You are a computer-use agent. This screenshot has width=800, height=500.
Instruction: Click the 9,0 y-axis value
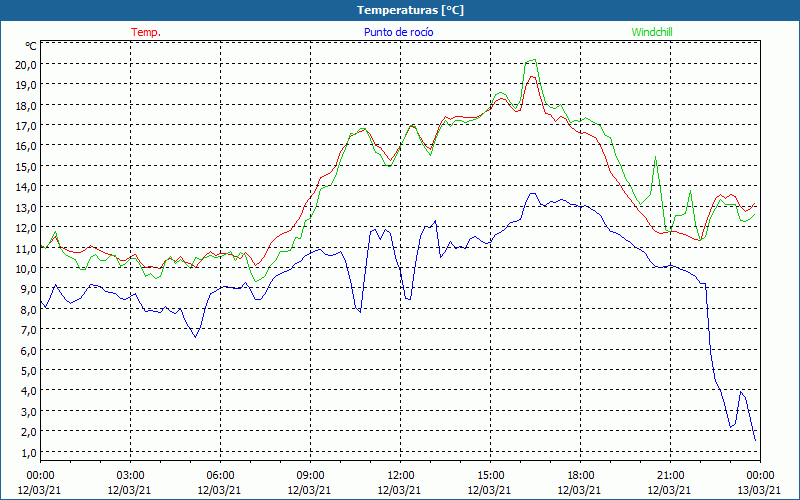click(x=28, y=289)
